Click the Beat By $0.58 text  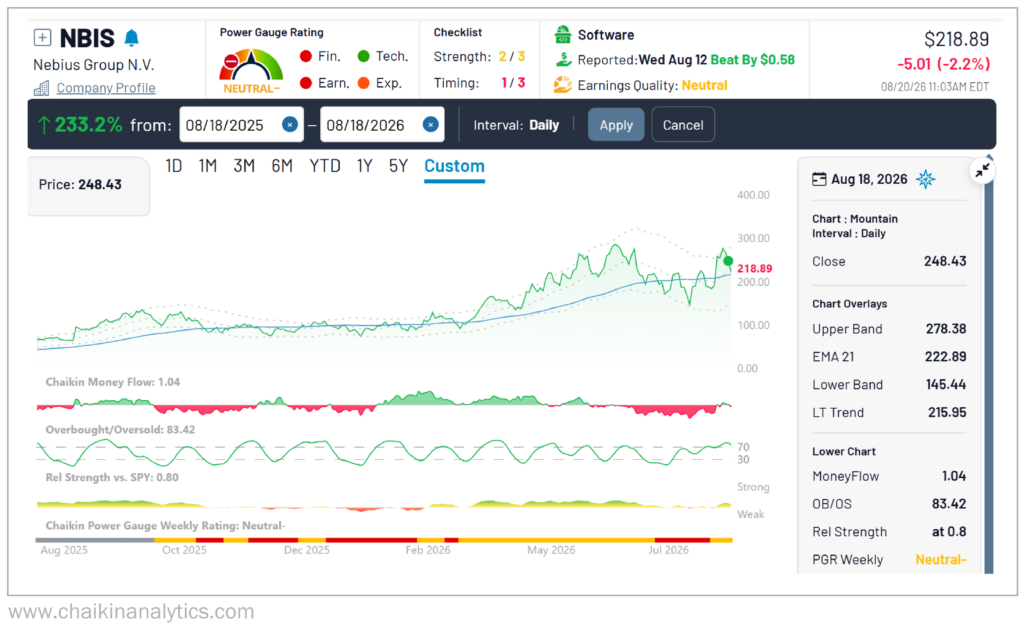(x=752, y=59)
